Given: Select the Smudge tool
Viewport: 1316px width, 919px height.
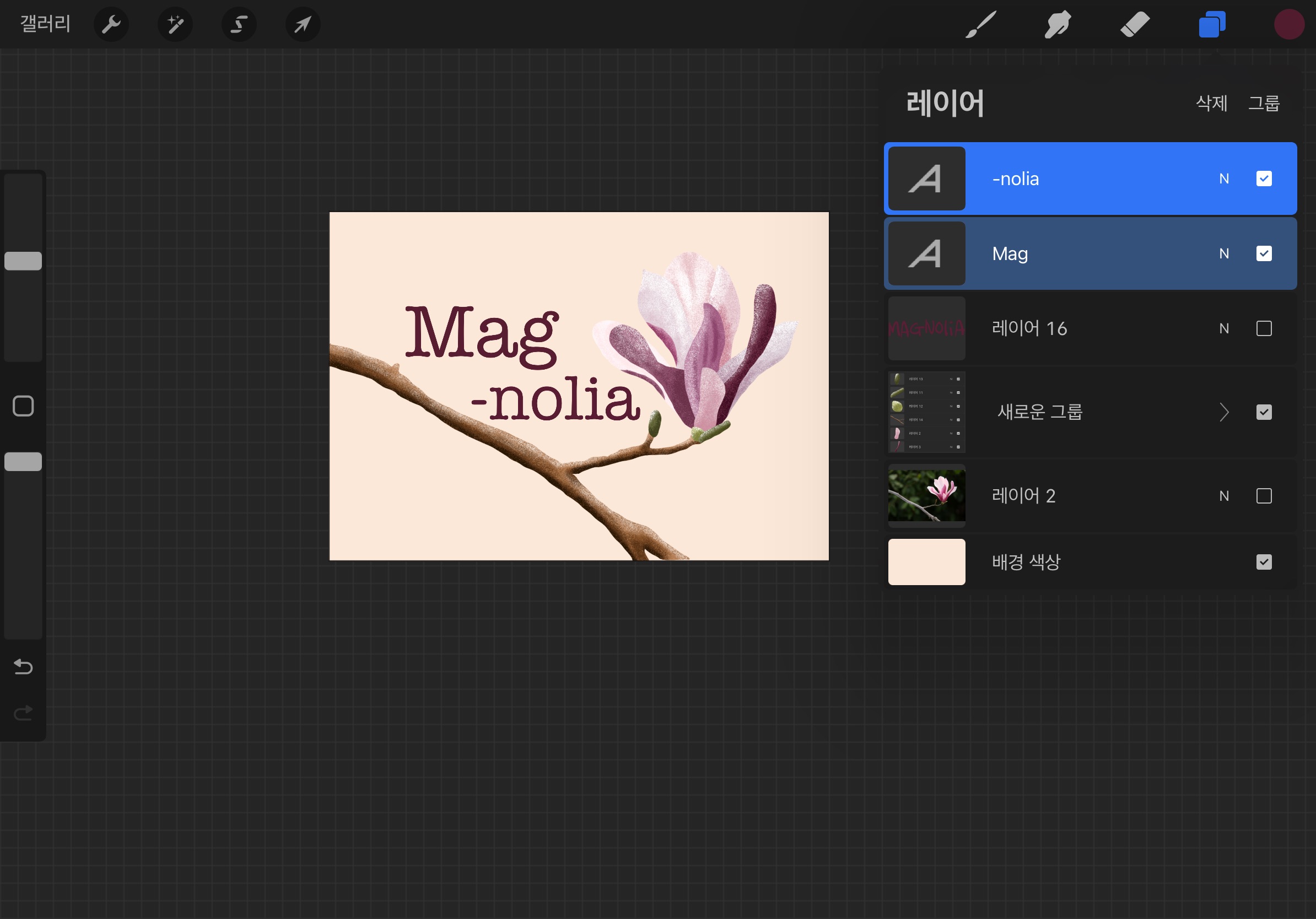Looking at the screenshot, I should (1058, 25).
